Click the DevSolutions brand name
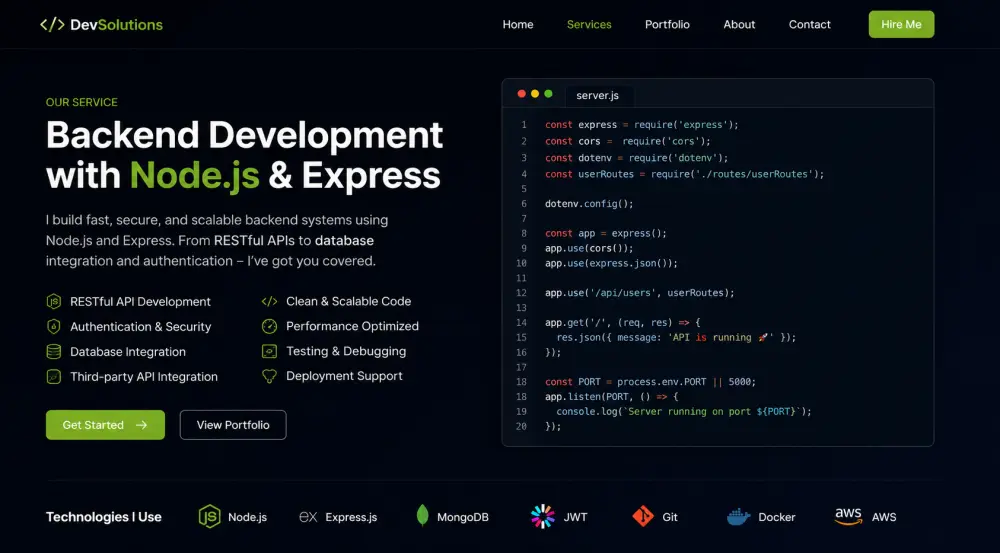Image resolution: width=1000 pixels, height=553 pixels. pos(117,25)
